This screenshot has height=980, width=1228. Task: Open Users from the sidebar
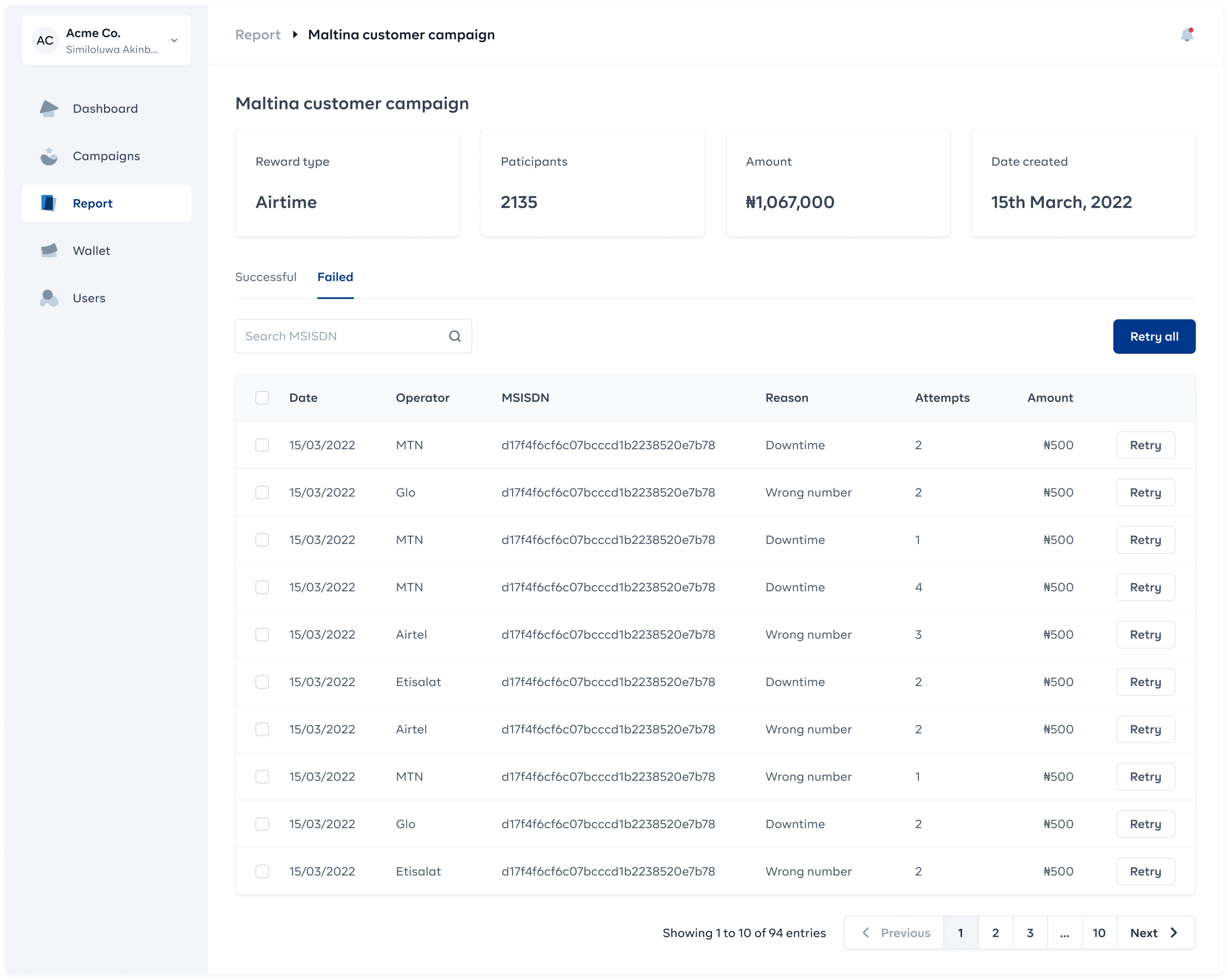pyautogui.click(x=107, y=297)
